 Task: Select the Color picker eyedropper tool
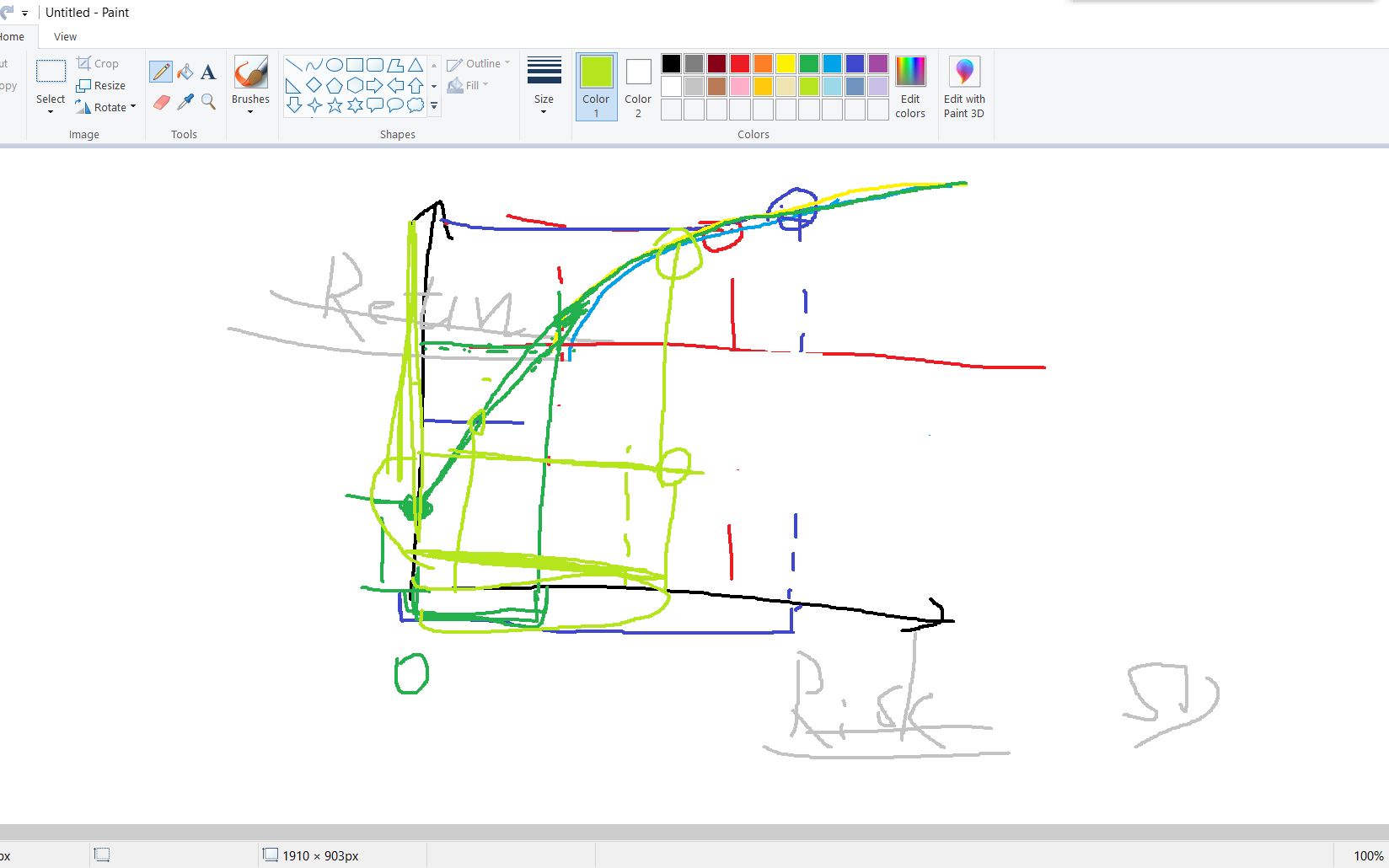185,102
